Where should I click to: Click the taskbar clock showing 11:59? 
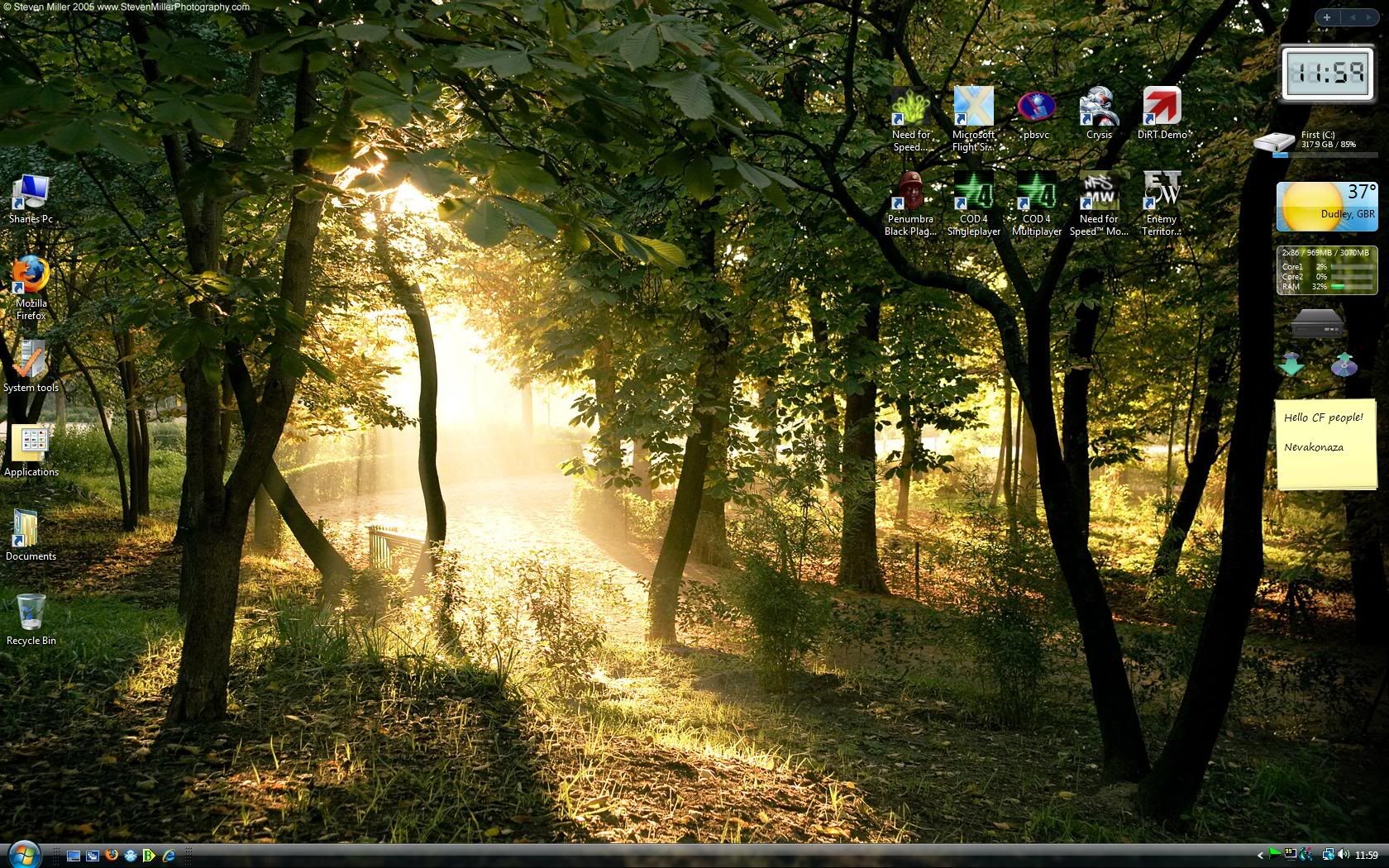[1367, 856]
